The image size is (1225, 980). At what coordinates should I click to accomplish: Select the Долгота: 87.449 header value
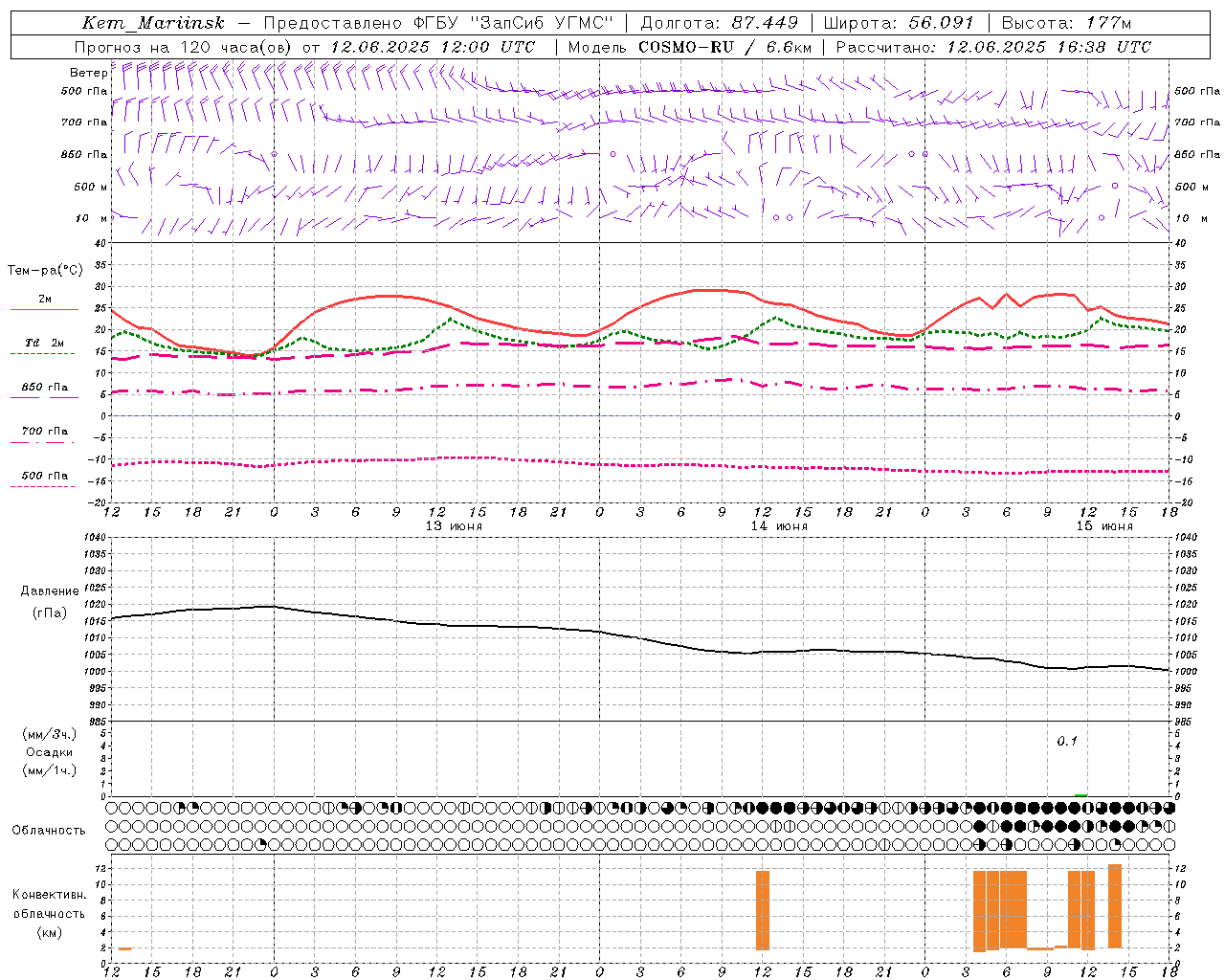click(x=719, y=23)
